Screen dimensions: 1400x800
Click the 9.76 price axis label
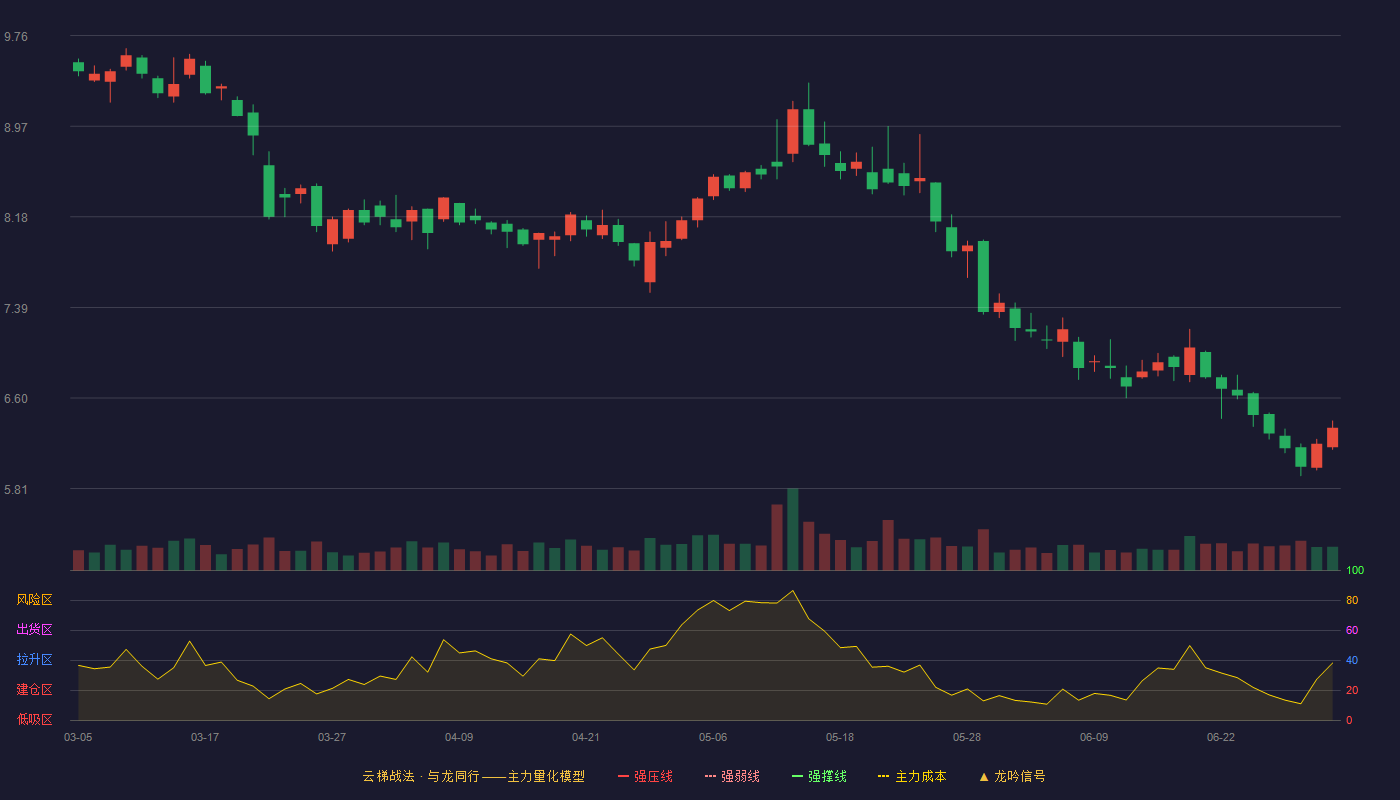pyautogui.click(x=16, y=37)
